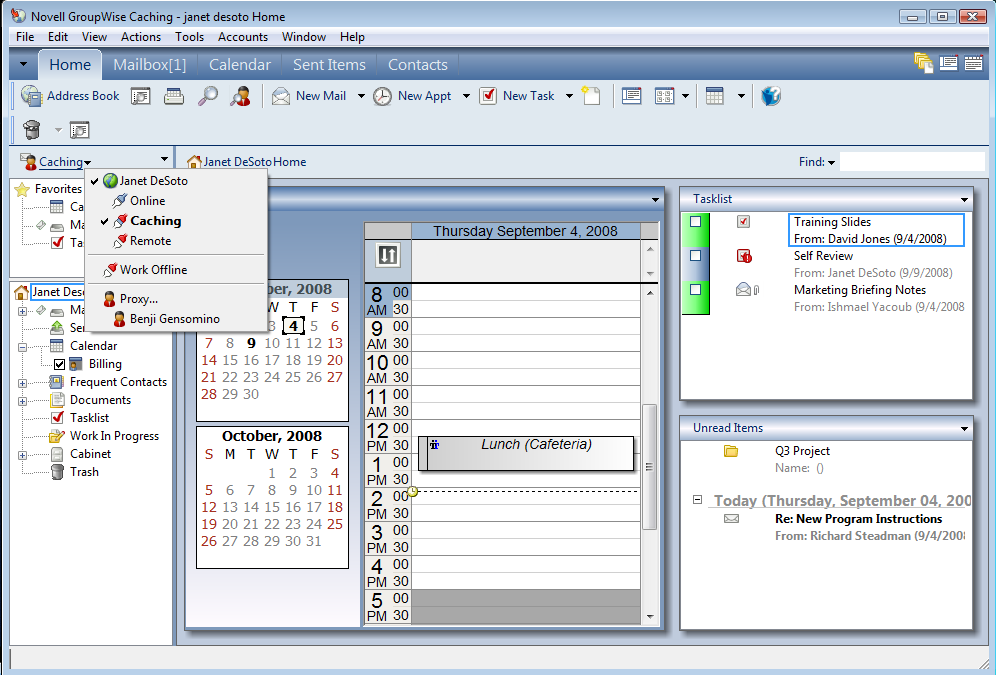
Task: Choose Work Offline from the menu
Action: tap(153, 270)
